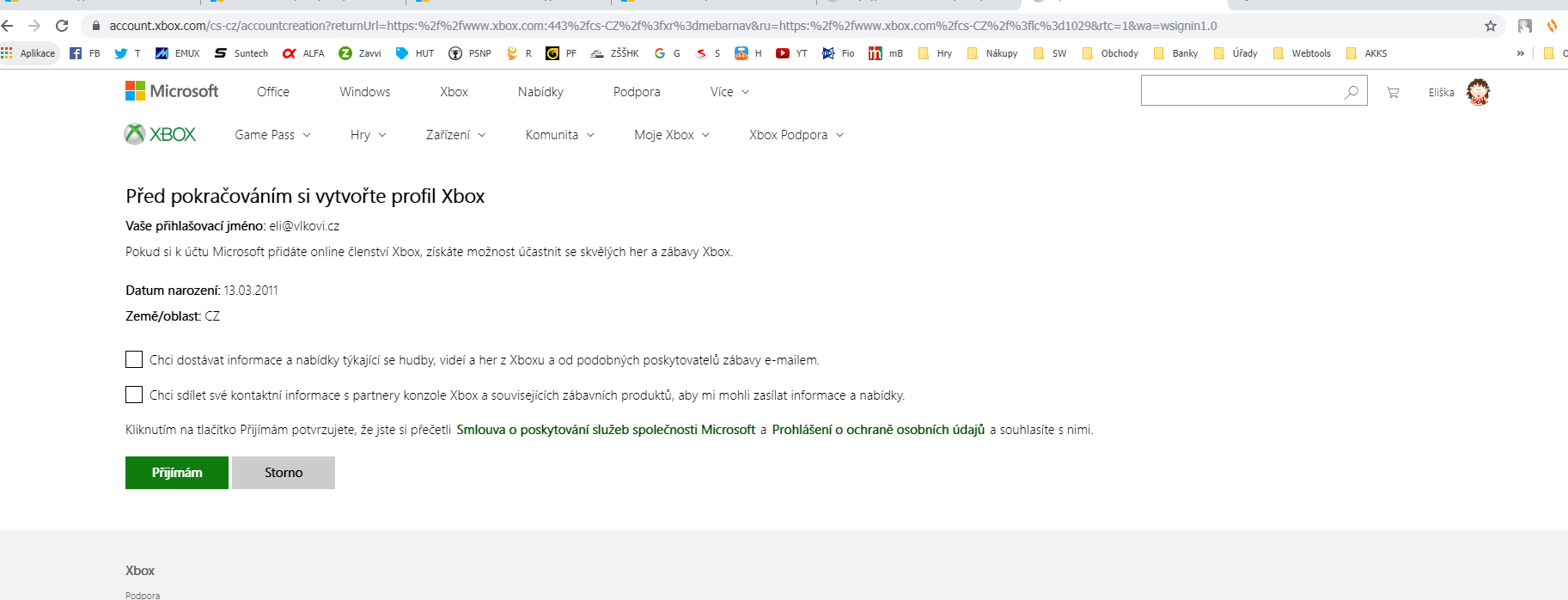Bookmark this page with the star icon
This screenshot has width=1568, height=600.
pos(1491,26)
